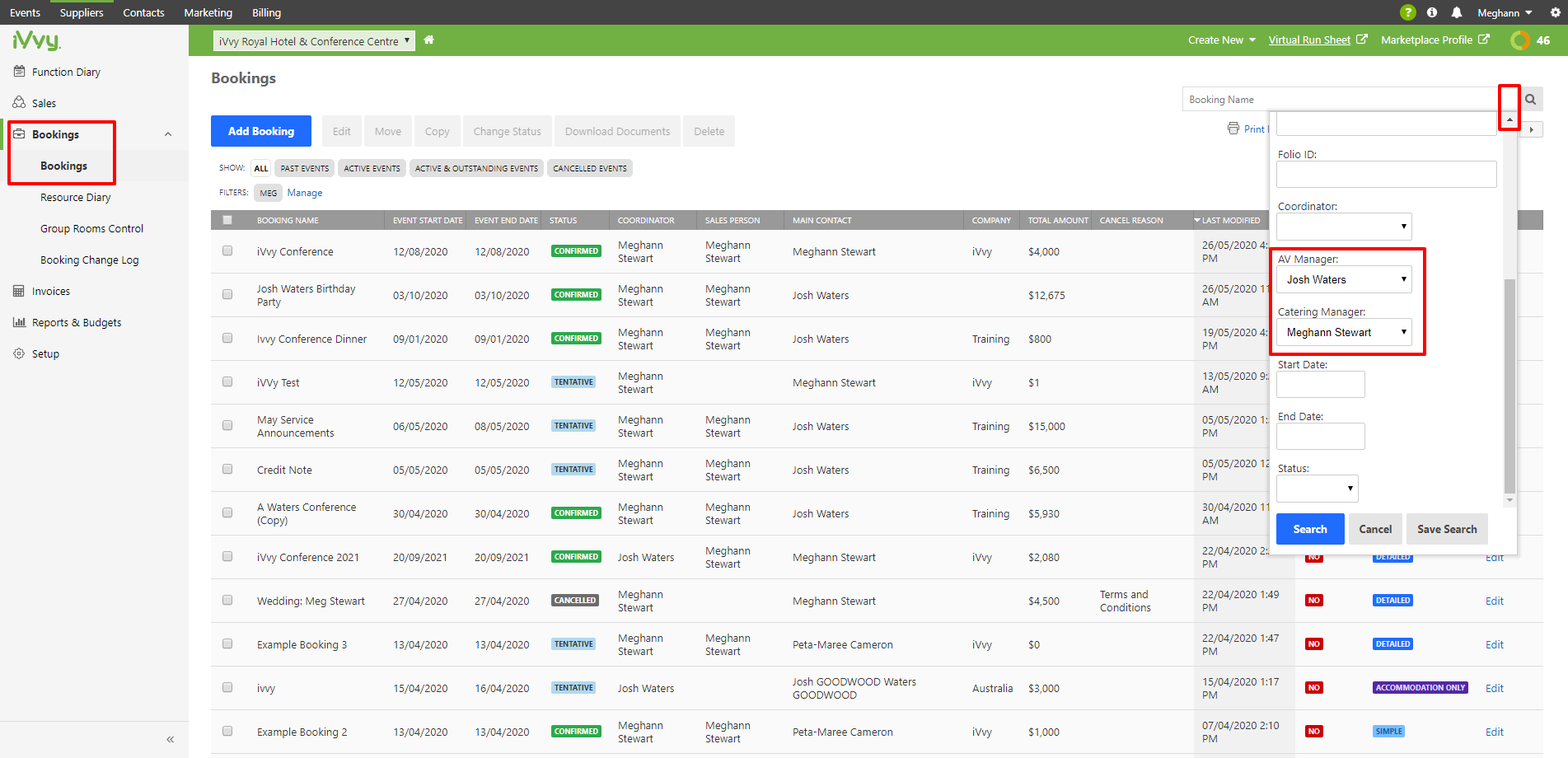Image resolution: width=1568 pixels, height=758 pixels.
Task: Click the Print printer icon
Action: click(x=1233, y=129)
